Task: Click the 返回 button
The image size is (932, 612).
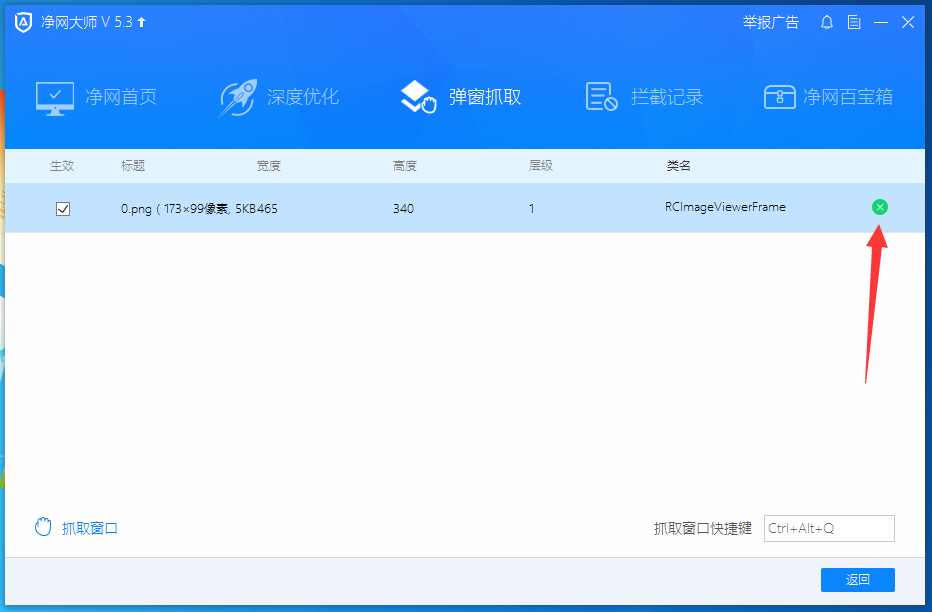Action: pos(858,579)
